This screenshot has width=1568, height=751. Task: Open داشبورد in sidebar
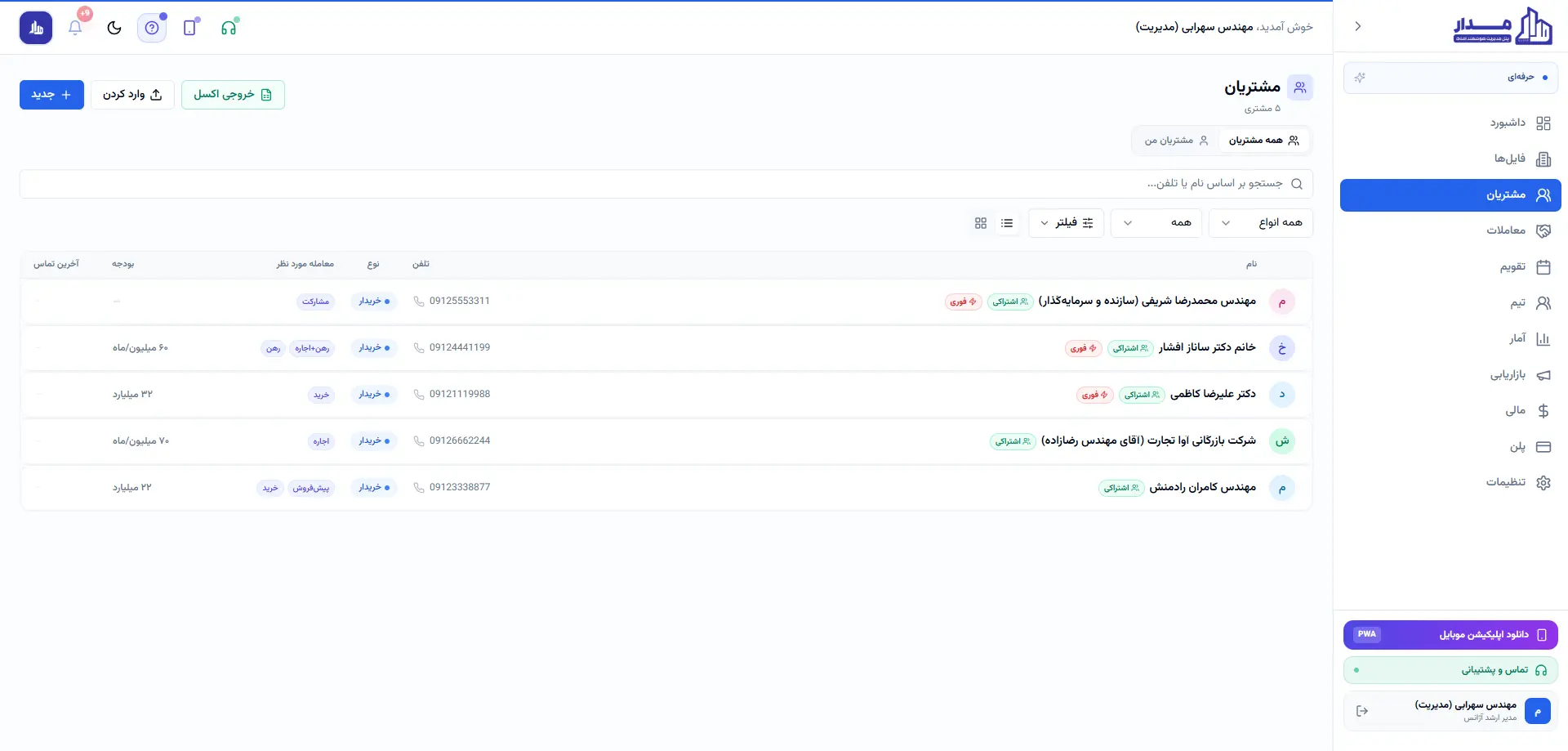point(1450,123)
